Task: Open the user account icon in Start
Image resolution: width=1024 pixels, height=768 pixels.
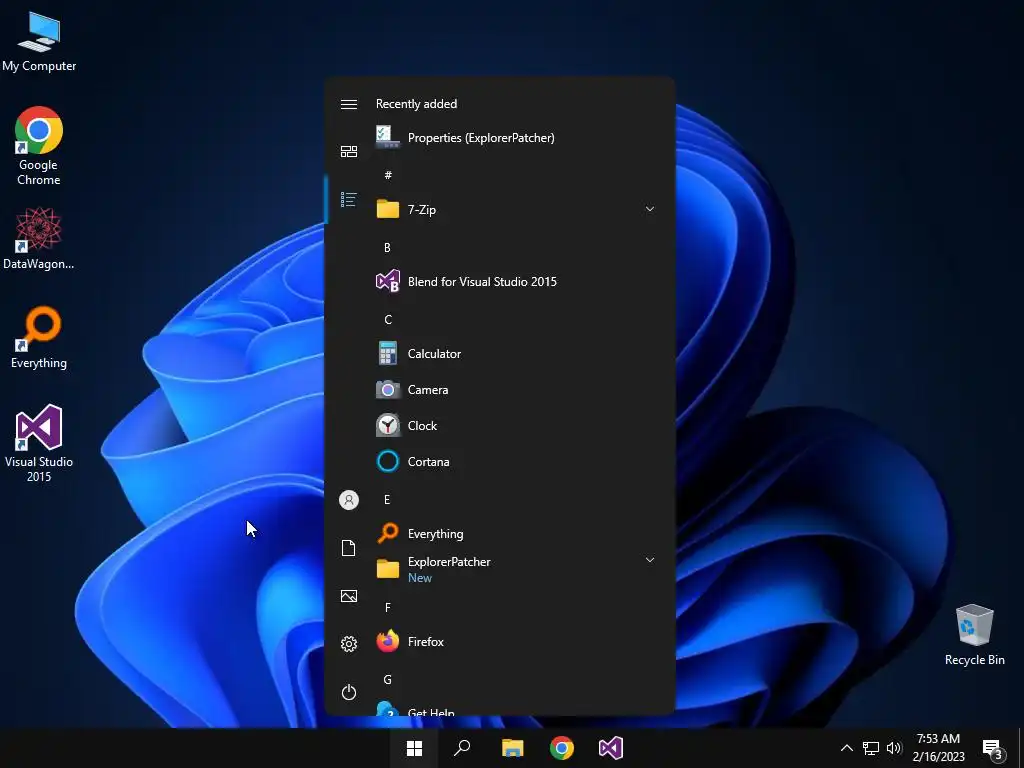Action: (x=349, y=500)
